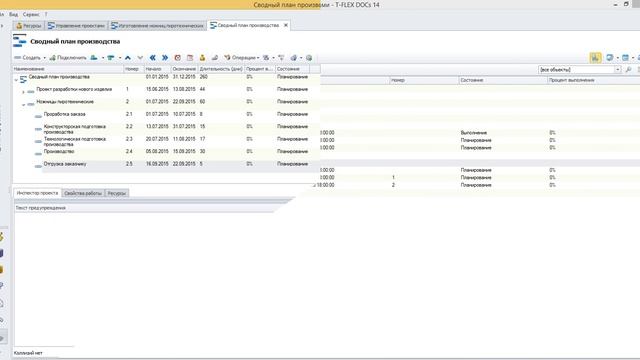Toggle the highlighted yellow view icon
The image size is (640, 360).
pos(596,58)
